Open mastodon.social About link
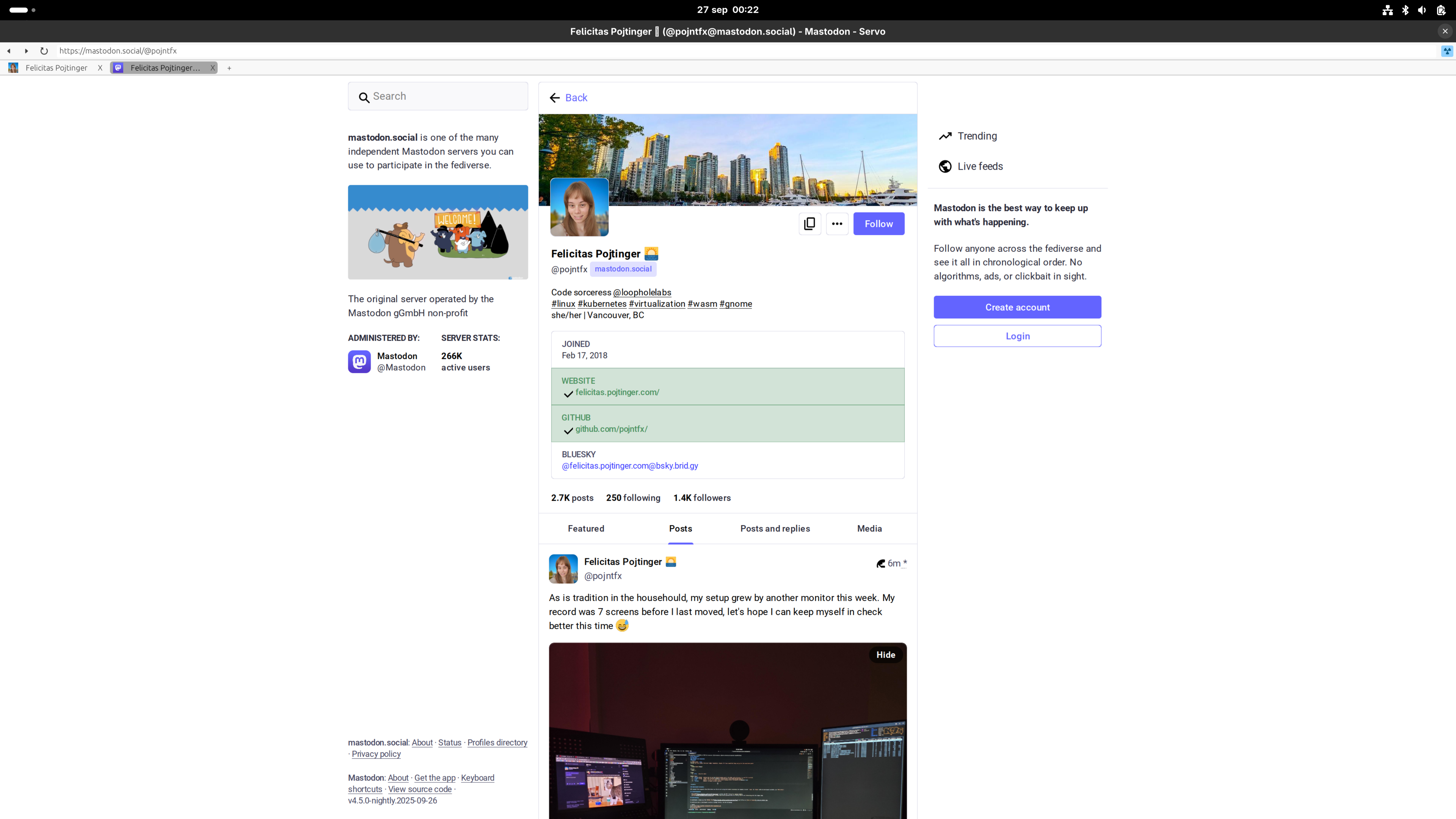The image size is (1456, 819). (x=422, y=743)
